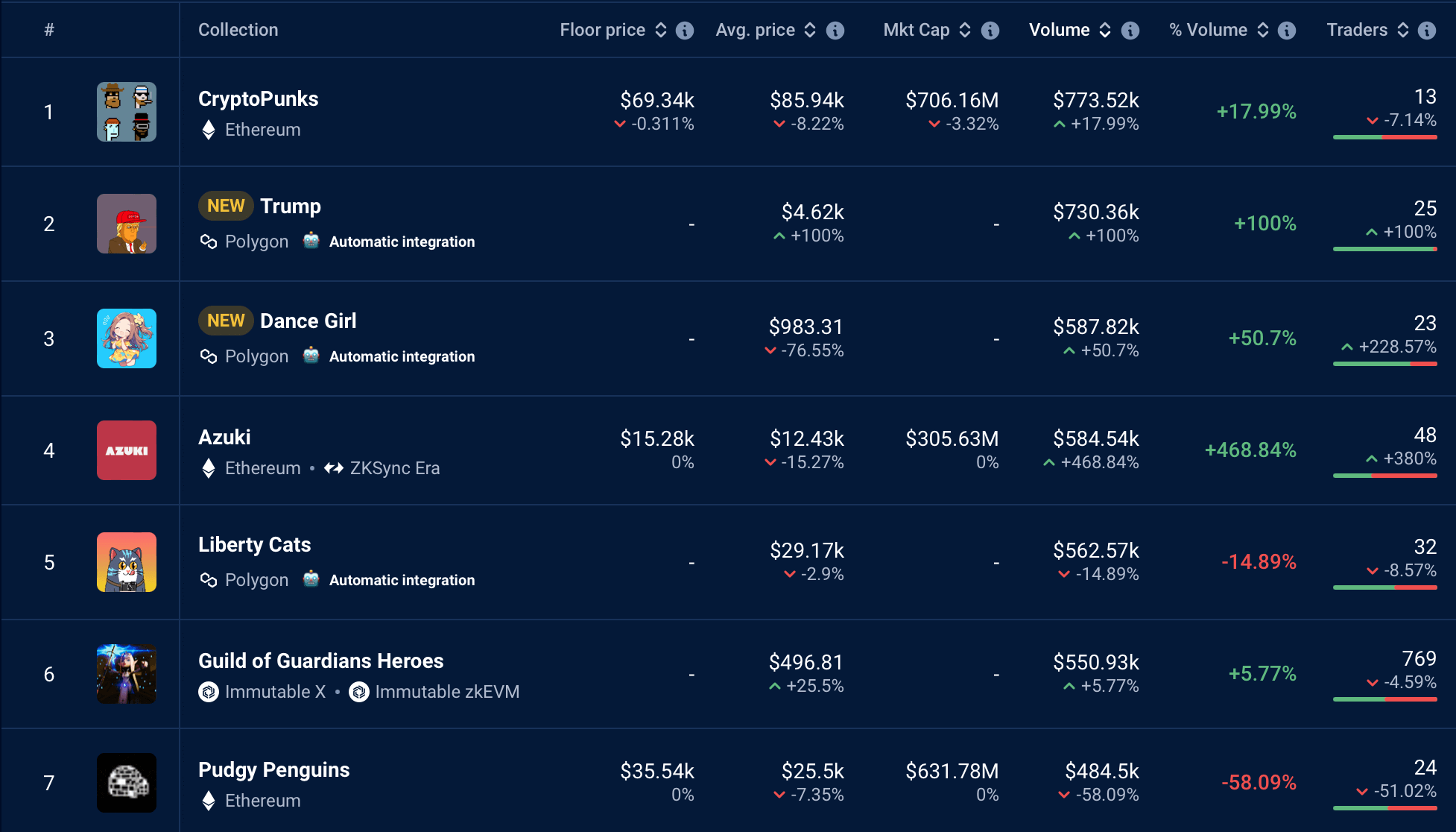Viewport: 1456px width, 832px height.
Task: Click the robot icon in Liberty Cats row
Action: pyautogui.click(x=311, y=579)
